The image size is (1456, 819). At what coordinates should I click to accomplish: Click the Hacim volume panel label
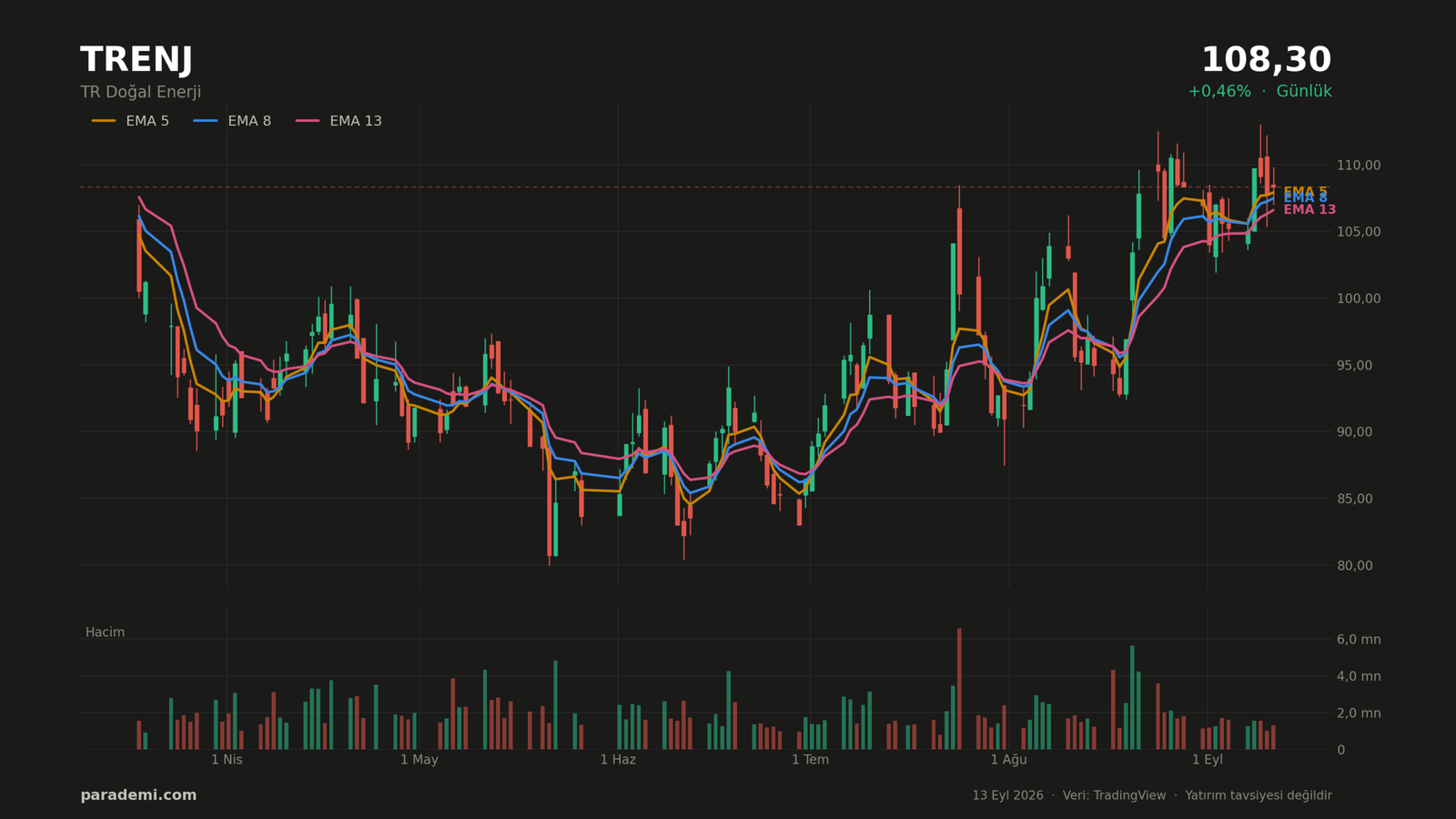[x=105, y=632]
